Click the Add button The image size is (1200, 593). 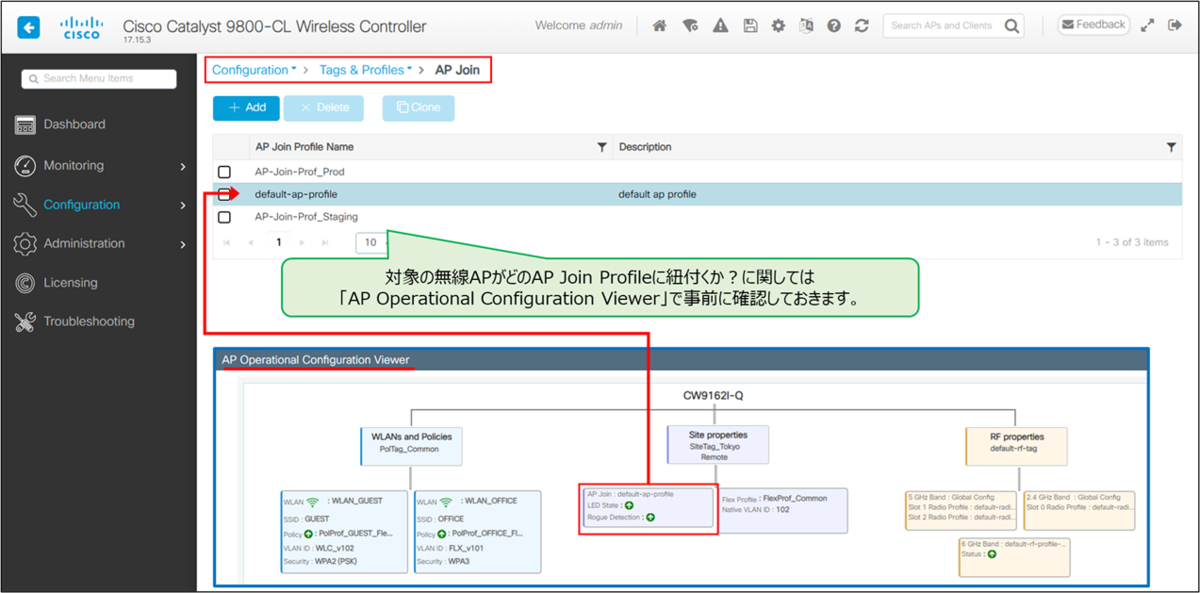tap(247, 108)
